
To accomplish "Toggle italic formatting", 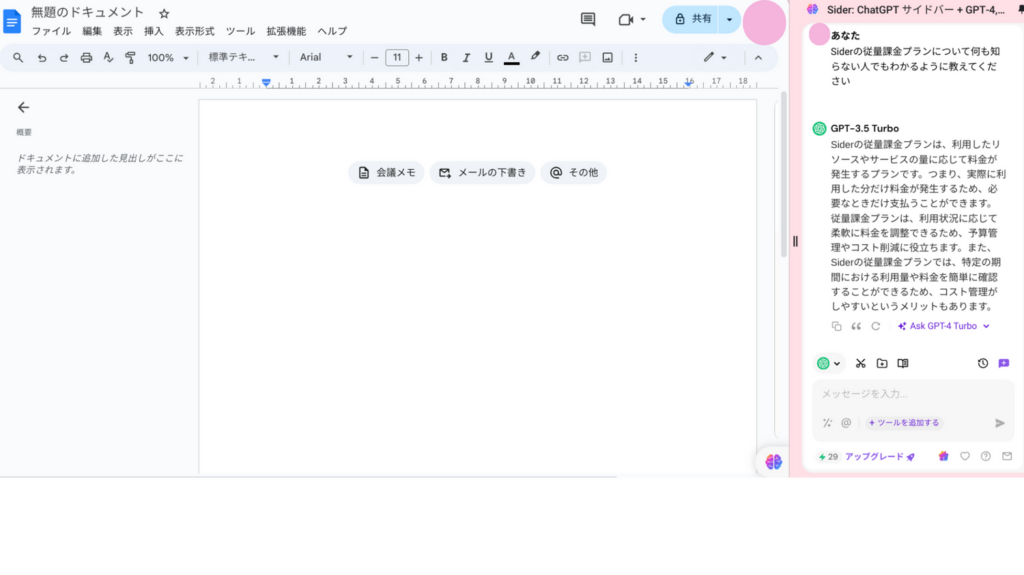I will pos(466,58).
